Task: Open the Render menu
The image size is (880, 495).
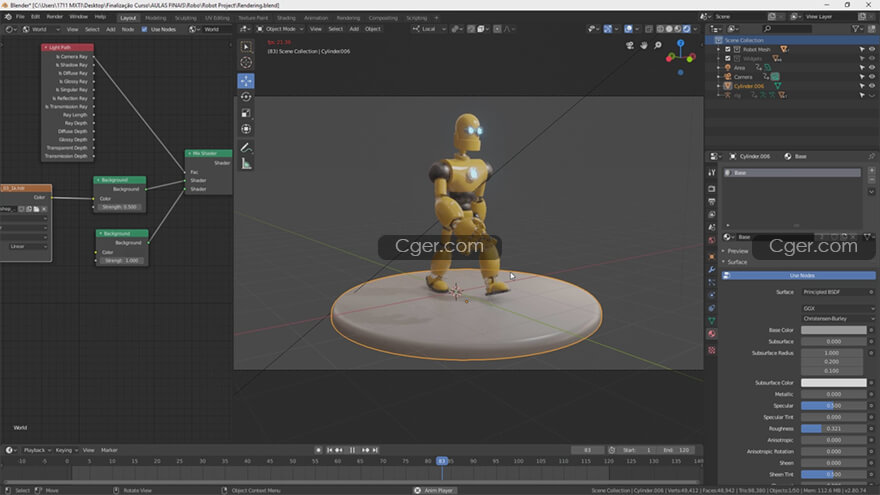Action: 54,17
